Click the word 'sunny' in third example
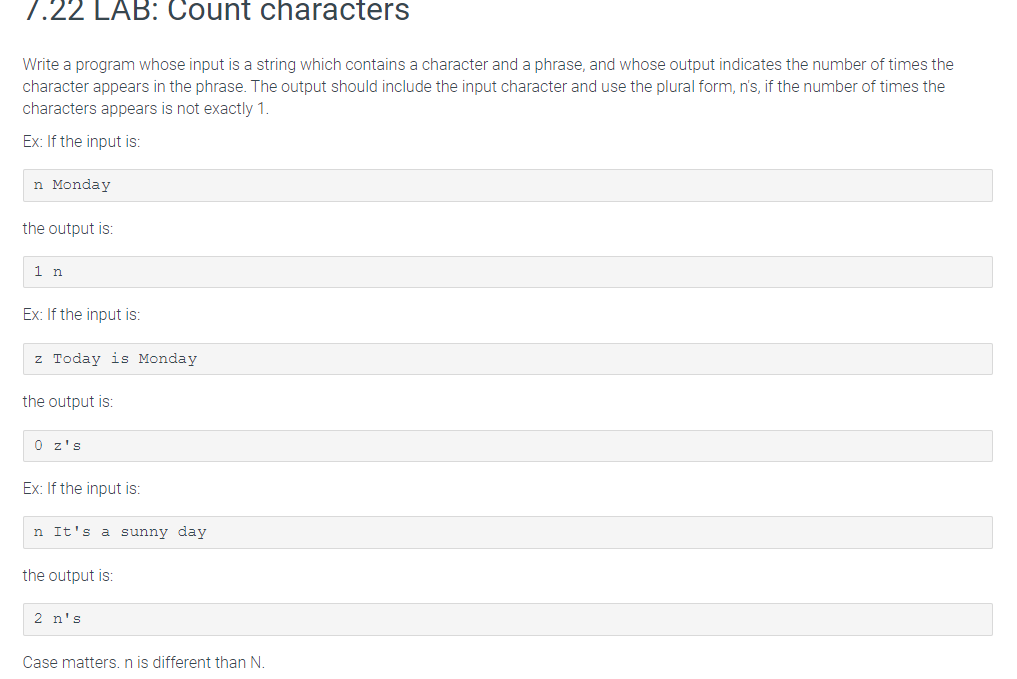 pos(144,532)
